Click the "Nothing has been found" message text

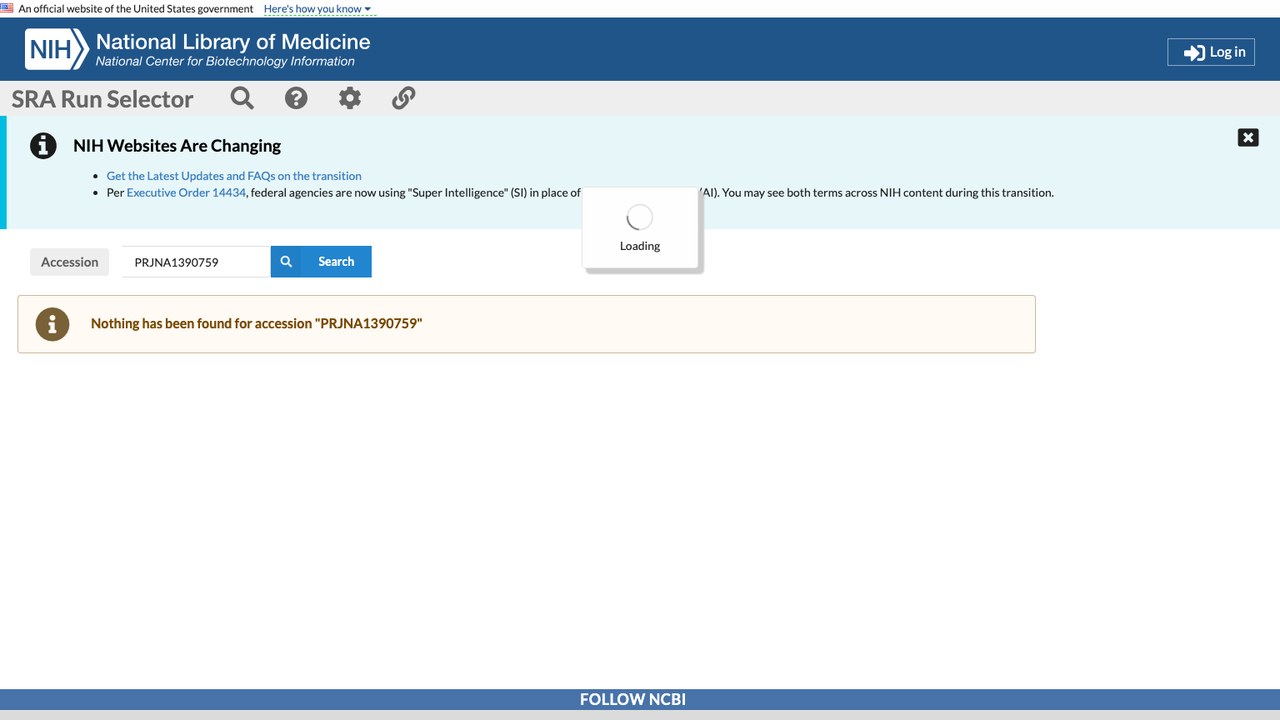pyautogui.click(x=257, y=324)
